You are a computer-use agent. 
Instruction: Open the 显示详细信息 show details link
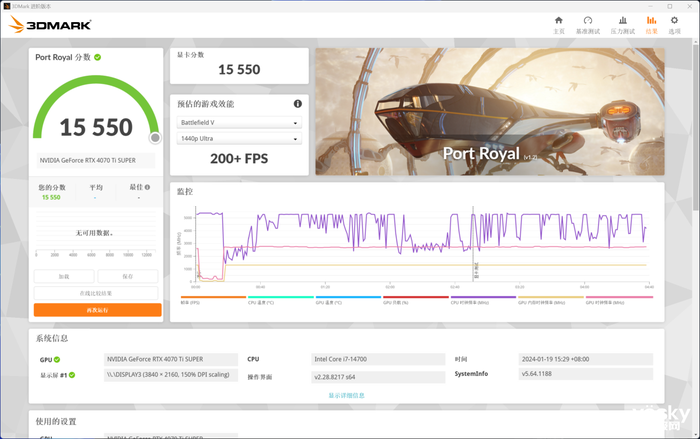click(346, 395)
